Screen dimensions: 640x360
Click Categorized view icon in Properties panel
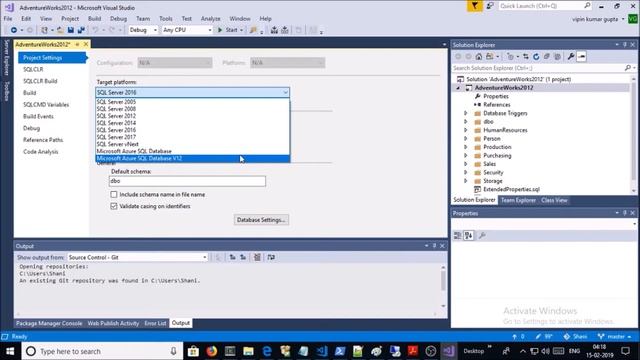[x=458, y=235]
